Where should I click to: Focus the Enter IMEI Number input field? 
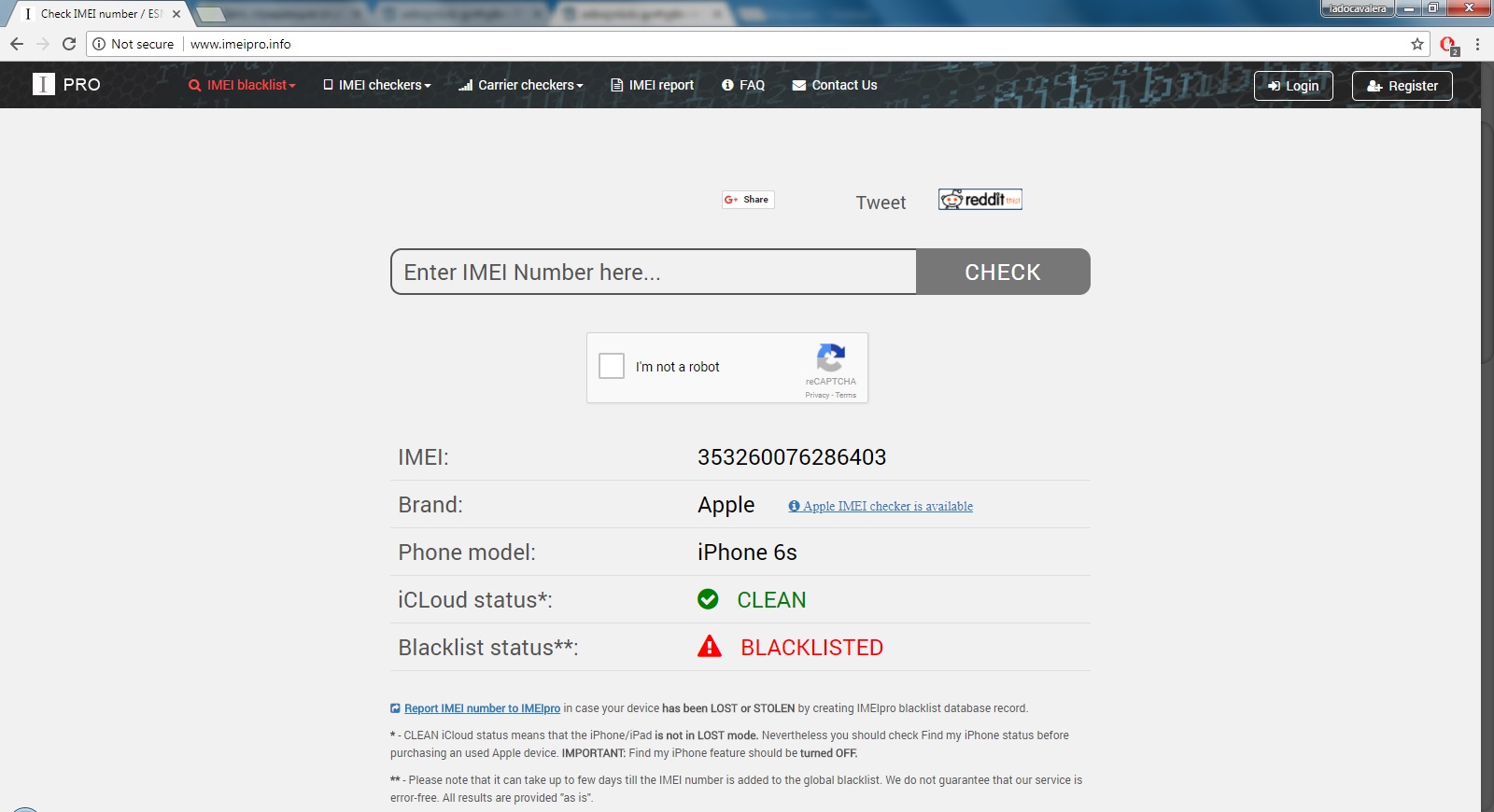click(654, 272)
